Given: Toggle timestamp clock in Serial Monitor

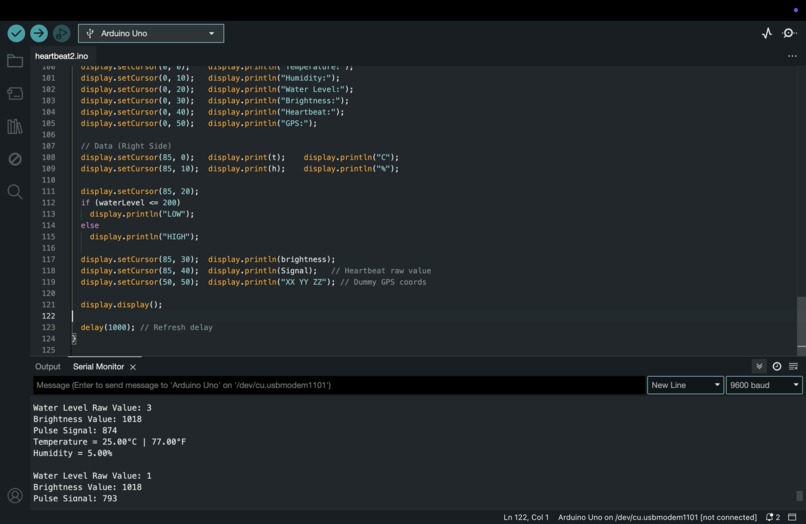Looking at the screenshot, I should (777, 366).
